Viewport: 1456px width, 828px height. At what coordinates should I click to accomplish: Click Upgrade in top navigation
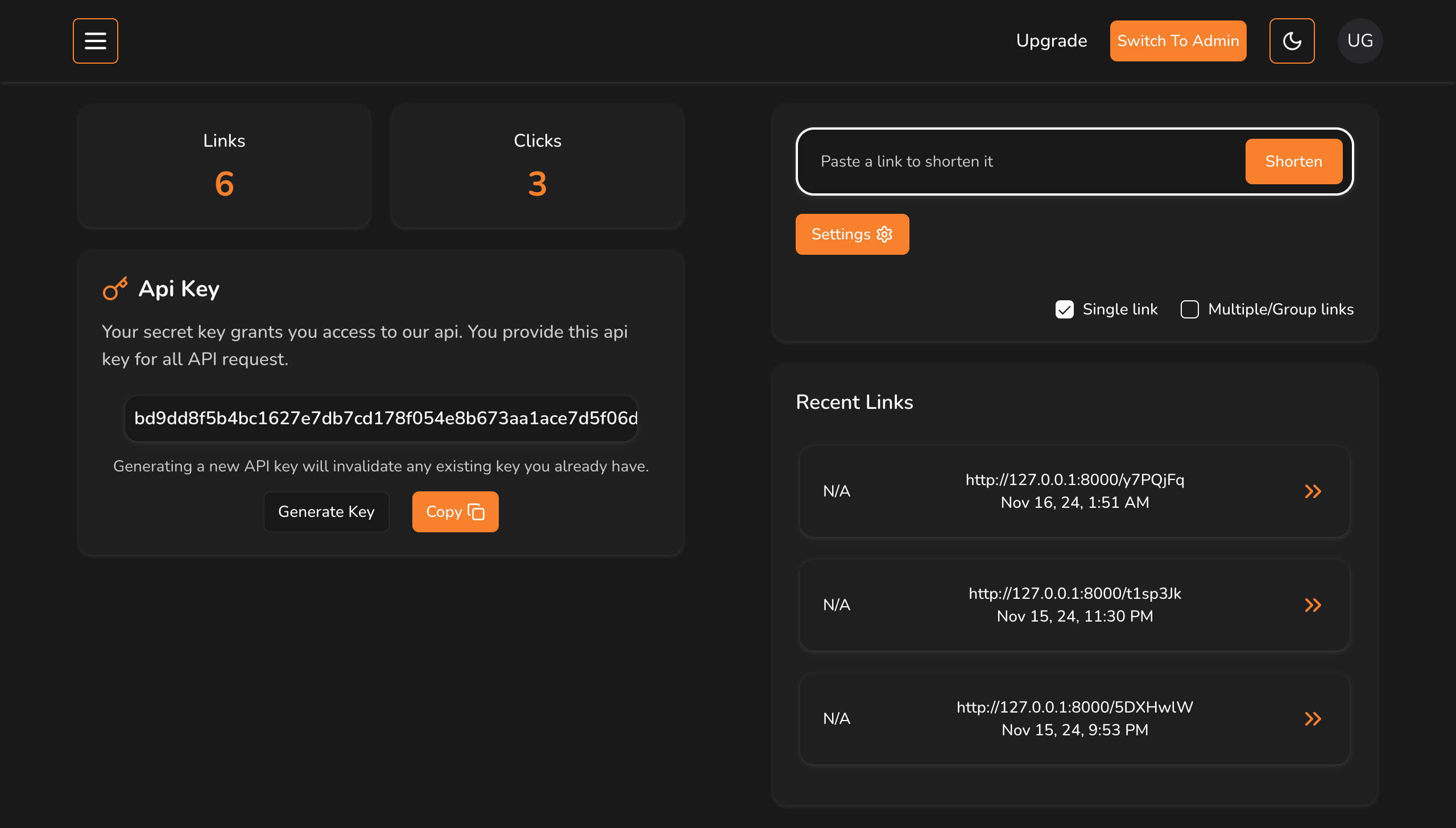pyautogui.click(x=1051, y=41)
